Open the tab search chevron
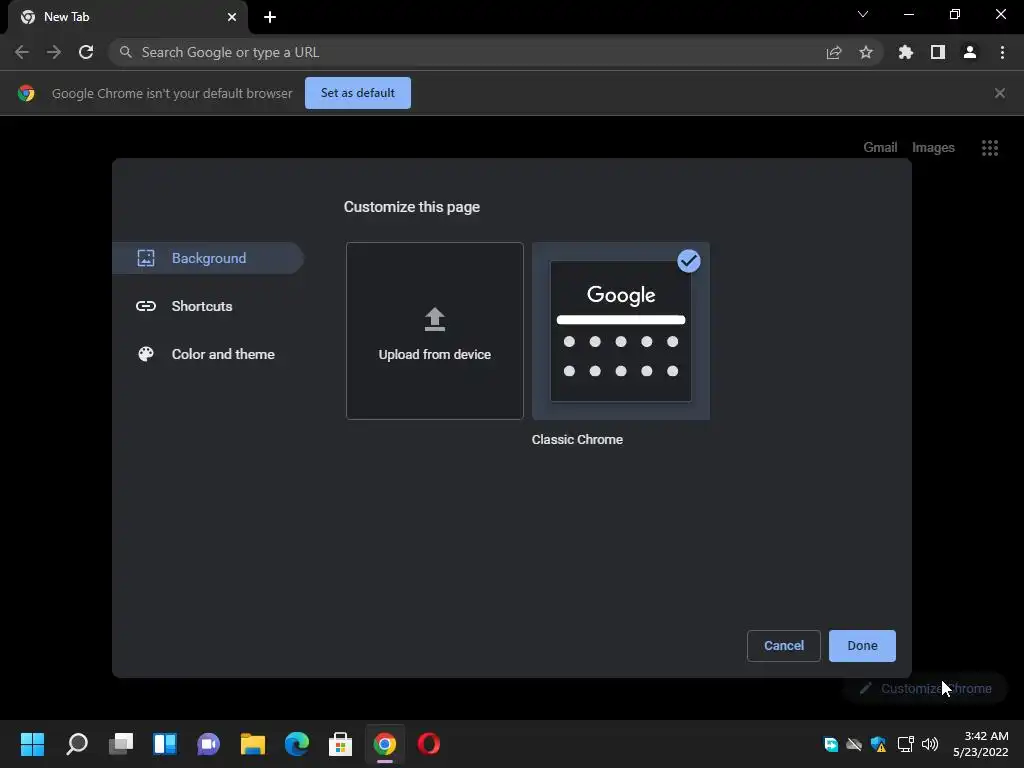Image resolution: width=1024 pixels, height=768 pixels. click(863, 14)
